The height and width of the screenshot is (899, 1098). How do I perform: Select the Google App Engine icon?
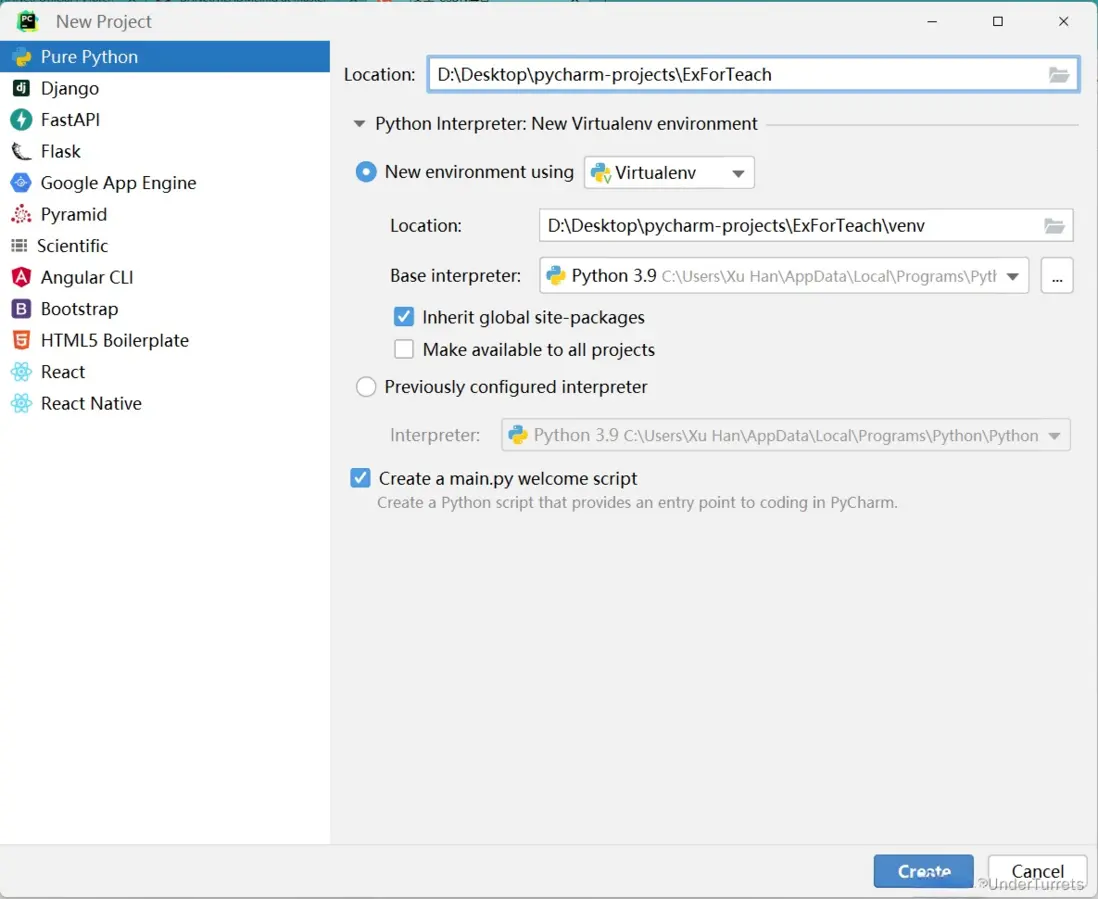click(21, 183)
